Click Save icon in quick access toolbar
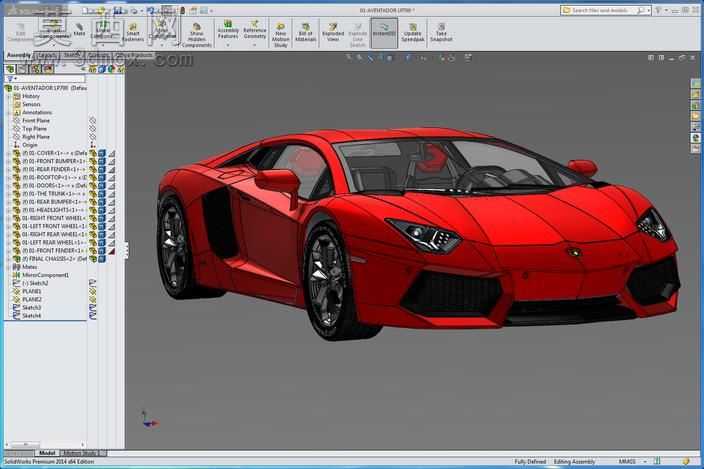Image resolution: width=704 pixels, height=469 pixels. tap(118, 10)
